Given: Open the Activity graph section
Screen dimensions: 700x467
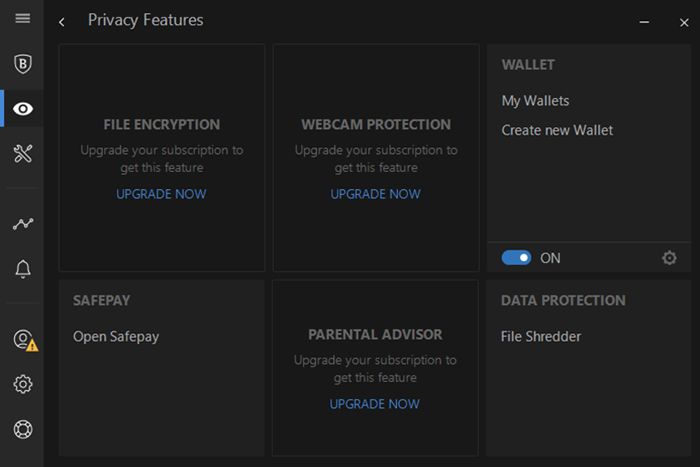Looking at the screenshot, I should point(22,224).
